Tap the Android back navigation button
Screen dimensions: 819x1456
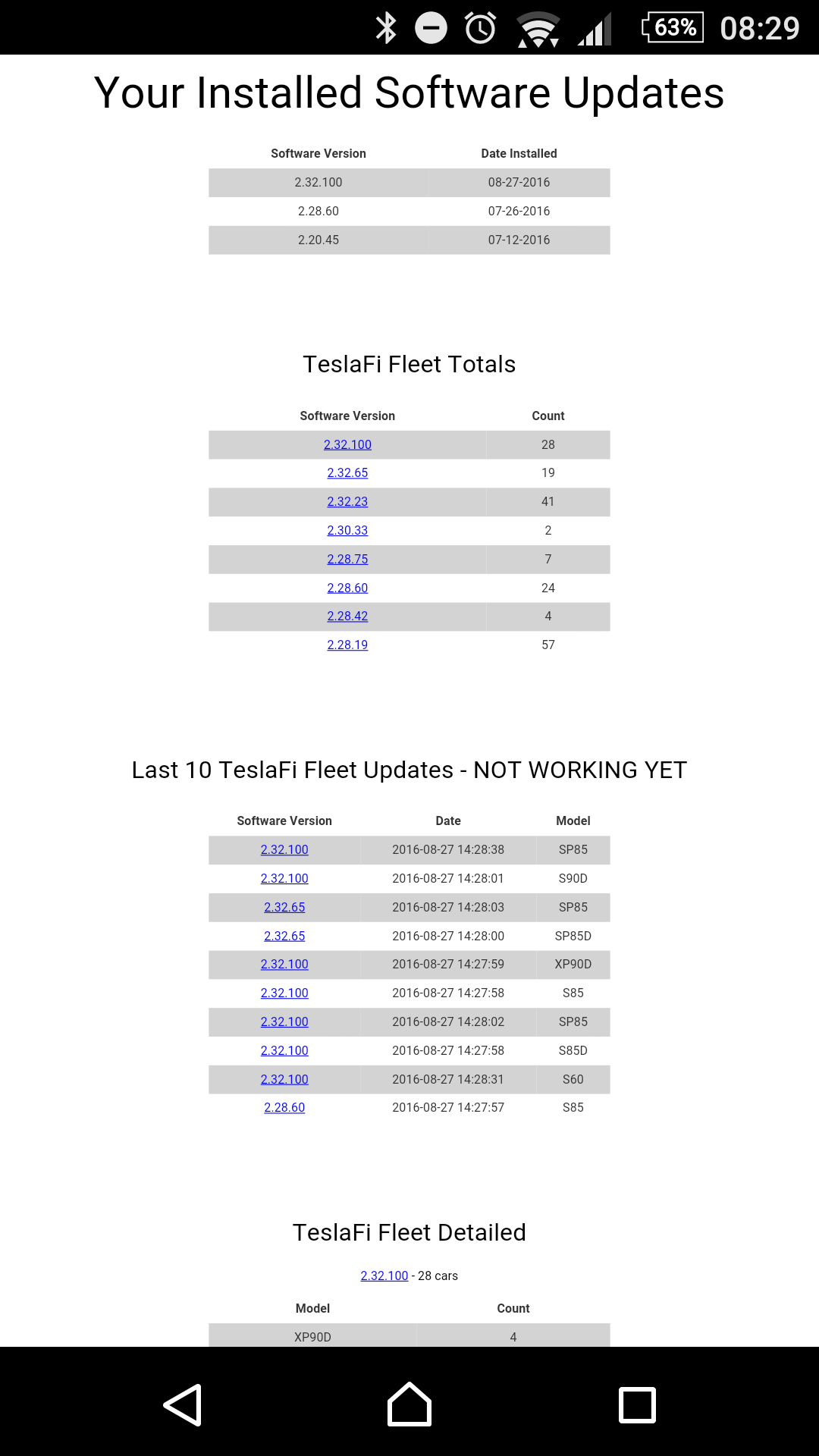[x=183, y=1404]
